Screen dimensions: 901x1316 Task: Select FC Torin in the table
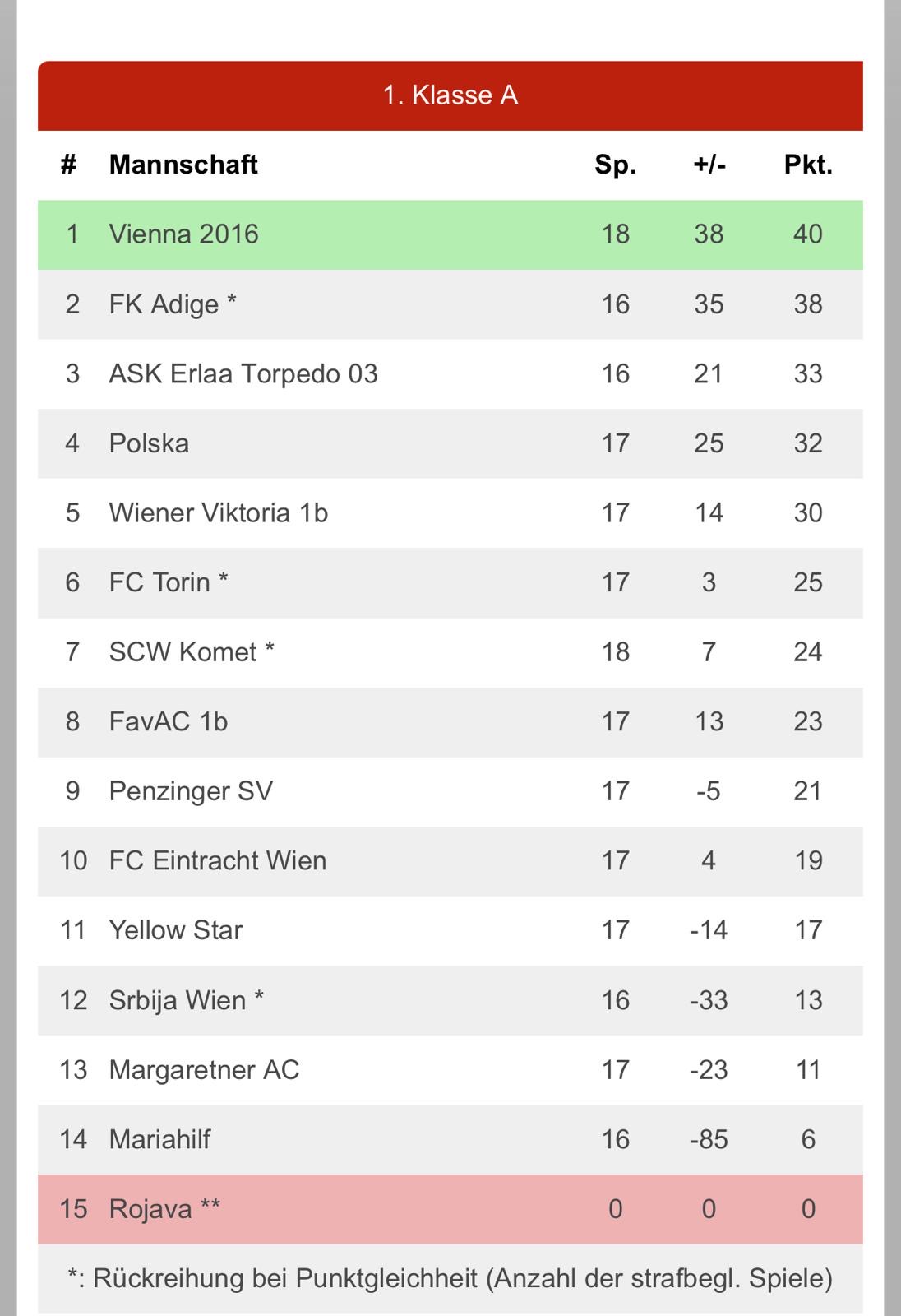tap(450, 582)
